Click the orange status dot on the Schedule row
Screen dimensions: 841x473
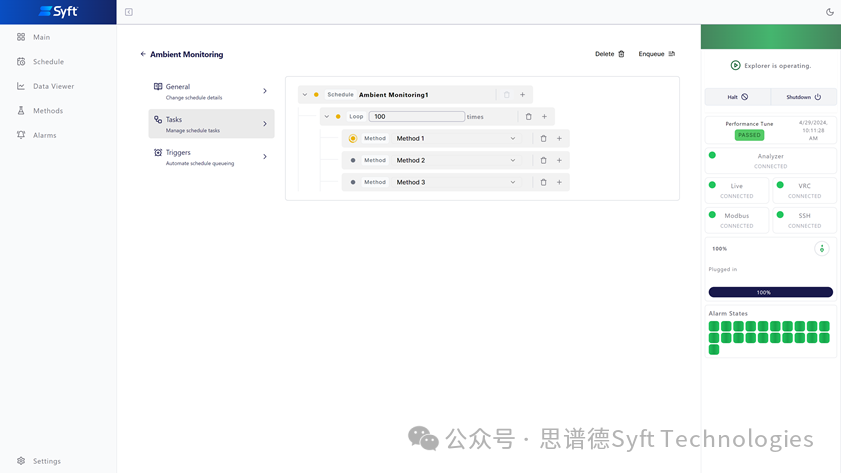(x=316, y=94)
